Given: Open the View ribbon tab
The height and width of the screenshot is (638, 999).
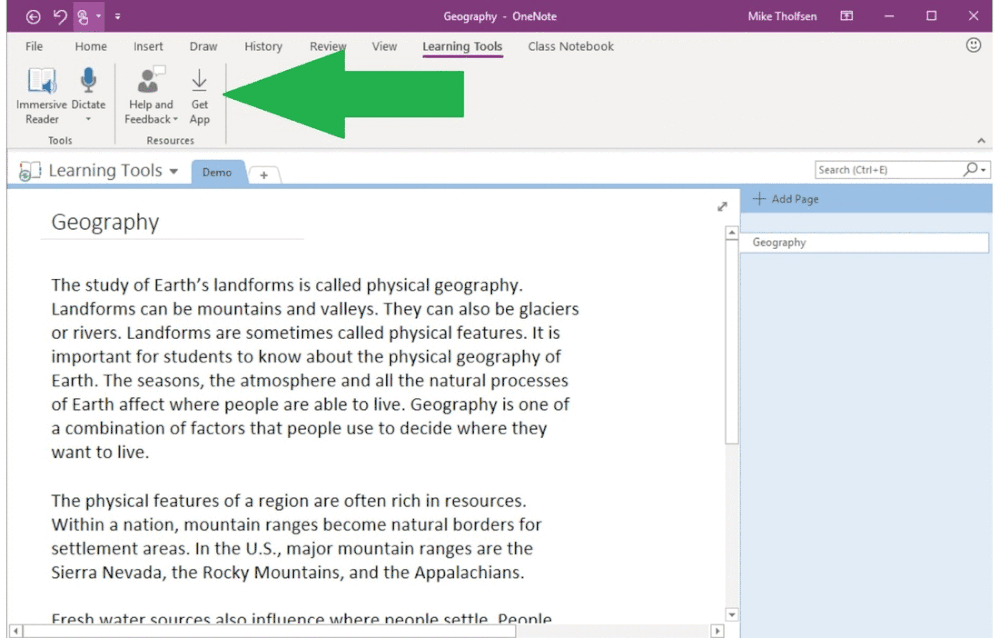Looking at the screenshot, I should [384, 47].
